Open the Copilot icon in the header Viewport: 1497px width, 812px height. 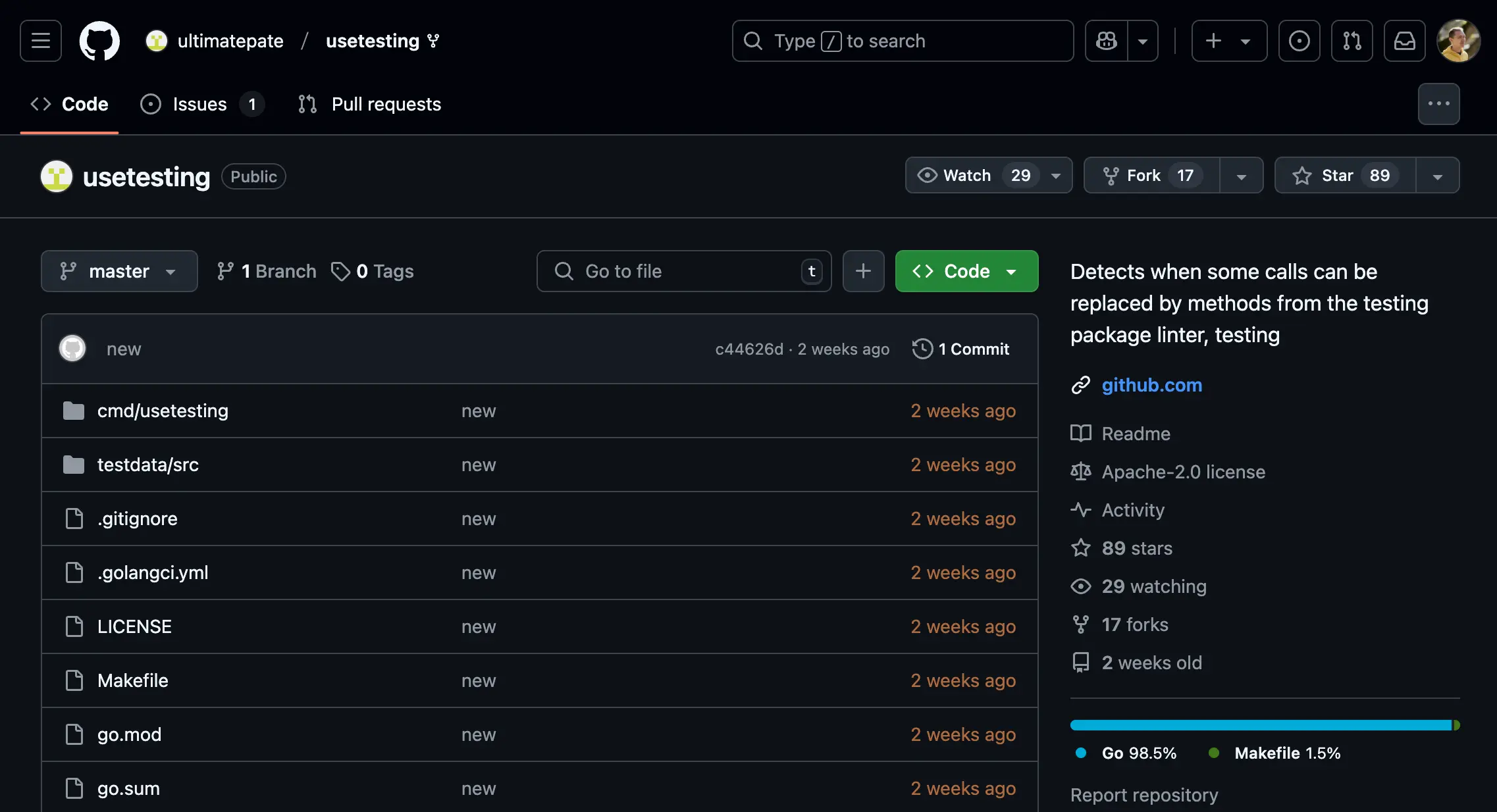pyautogui.click(x=1106, y=41)
